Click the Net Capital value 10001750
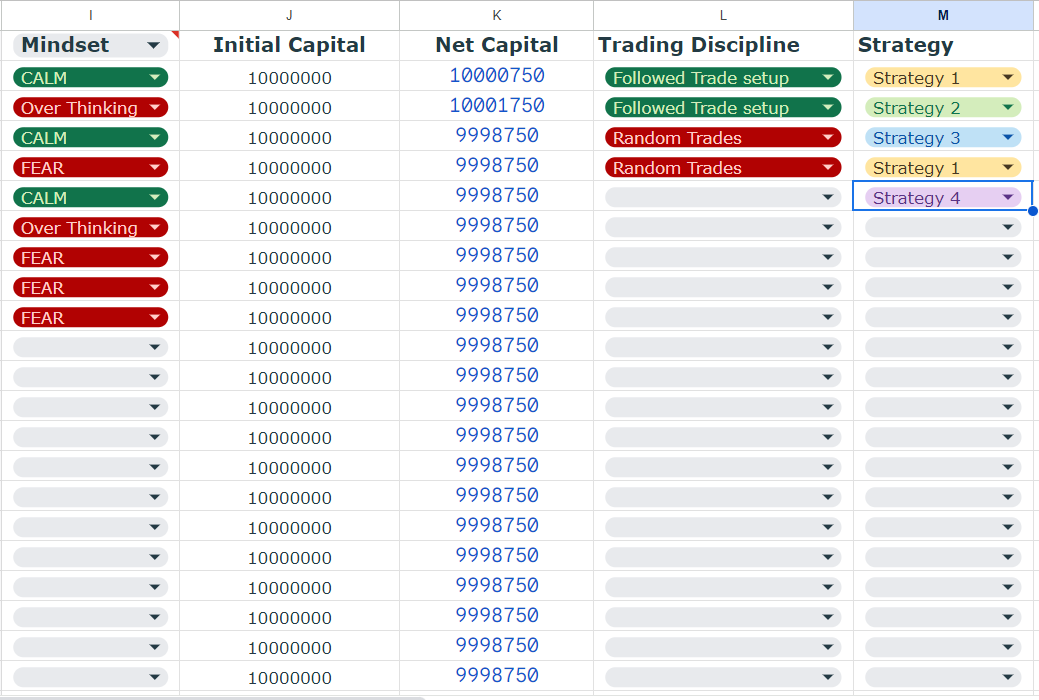Screen dimensions: 1039x700 coord(497,105)
